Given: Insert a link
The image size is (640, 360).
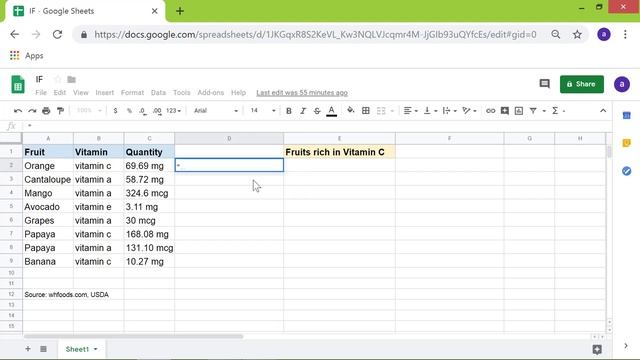Looking at the screenshot, I should (x=490, y=111).
